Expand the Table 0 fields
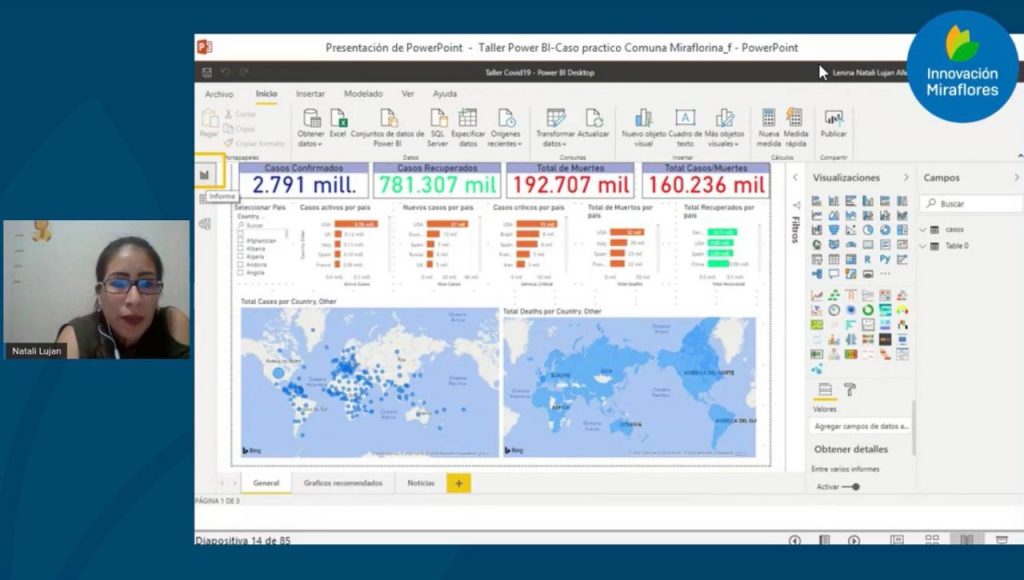Viewport: 1024px width, 580px height. coord(923,246)
